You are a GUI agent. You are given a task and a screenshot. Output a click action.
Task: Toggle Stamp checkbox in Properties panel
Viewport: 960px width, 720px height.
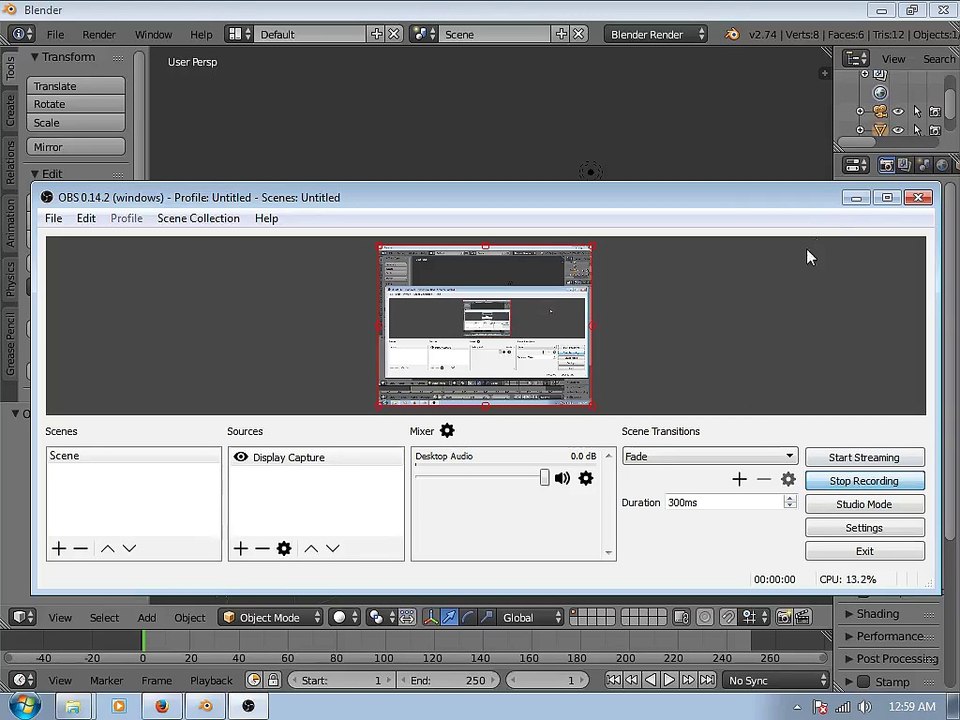click(864, 681)
